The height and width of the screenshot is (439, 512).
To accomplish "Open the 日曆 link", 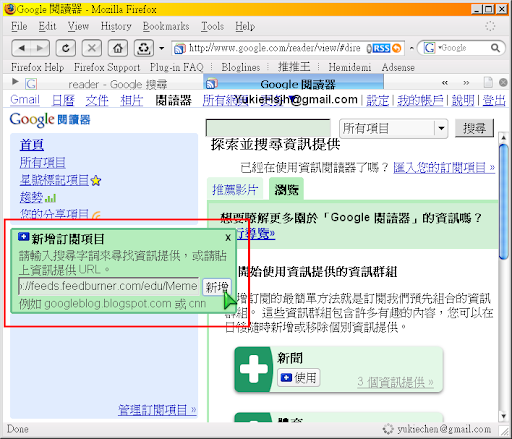I will (63, 100).
